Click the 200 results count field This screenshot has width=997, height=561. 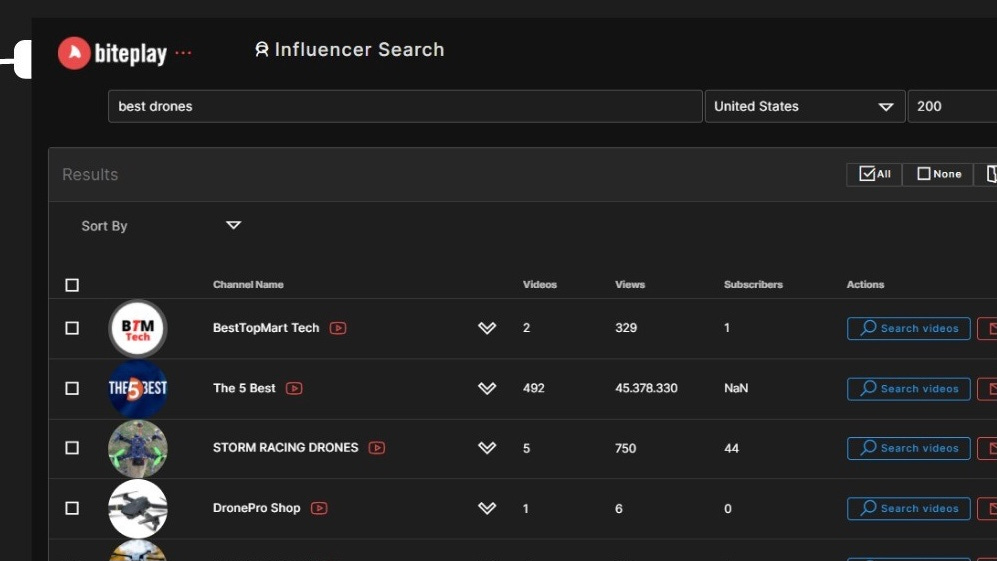pyautogui.click(x=952, y=106)
